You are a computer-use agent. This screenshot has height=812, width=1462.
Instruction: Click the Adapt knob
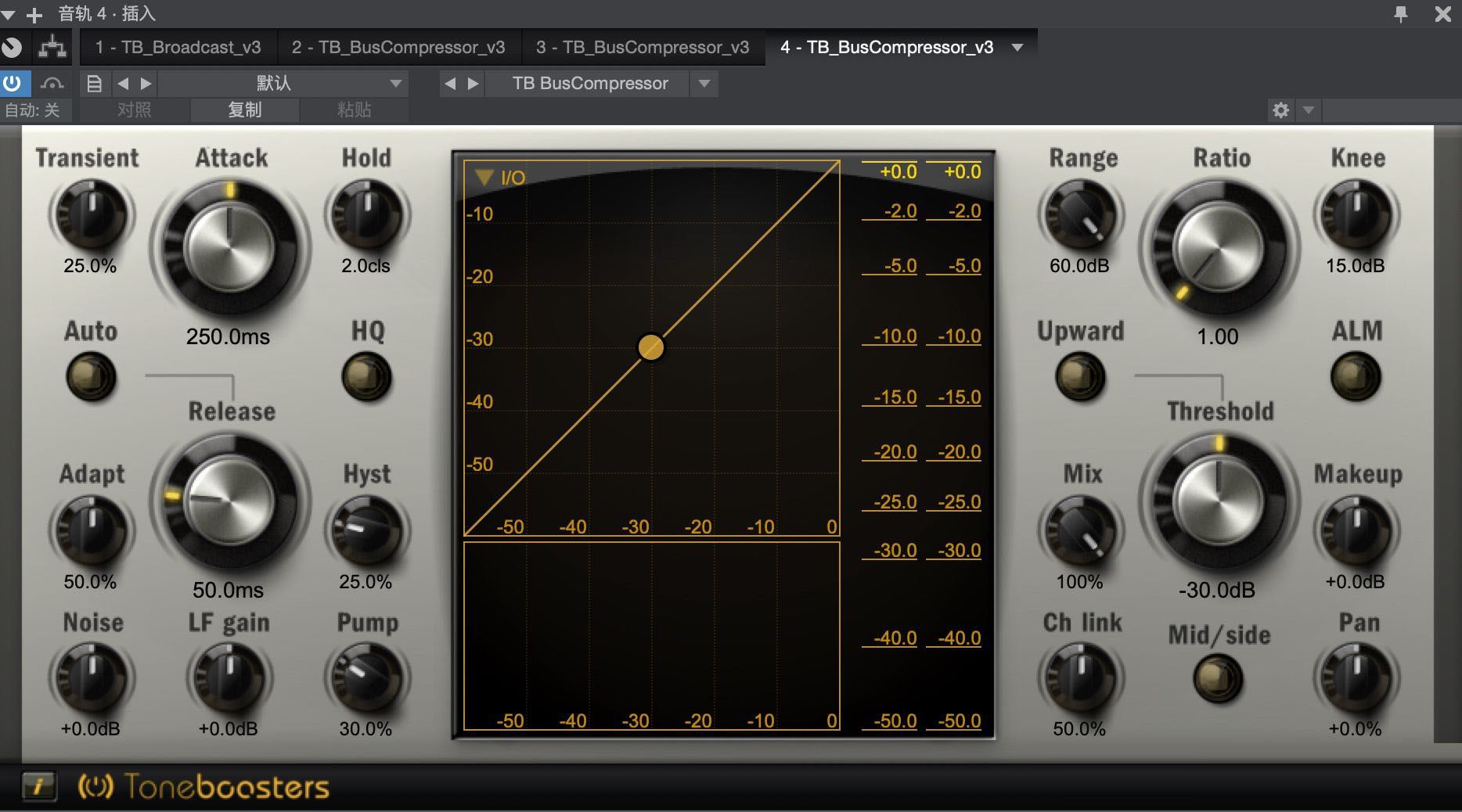click(91, 530)
